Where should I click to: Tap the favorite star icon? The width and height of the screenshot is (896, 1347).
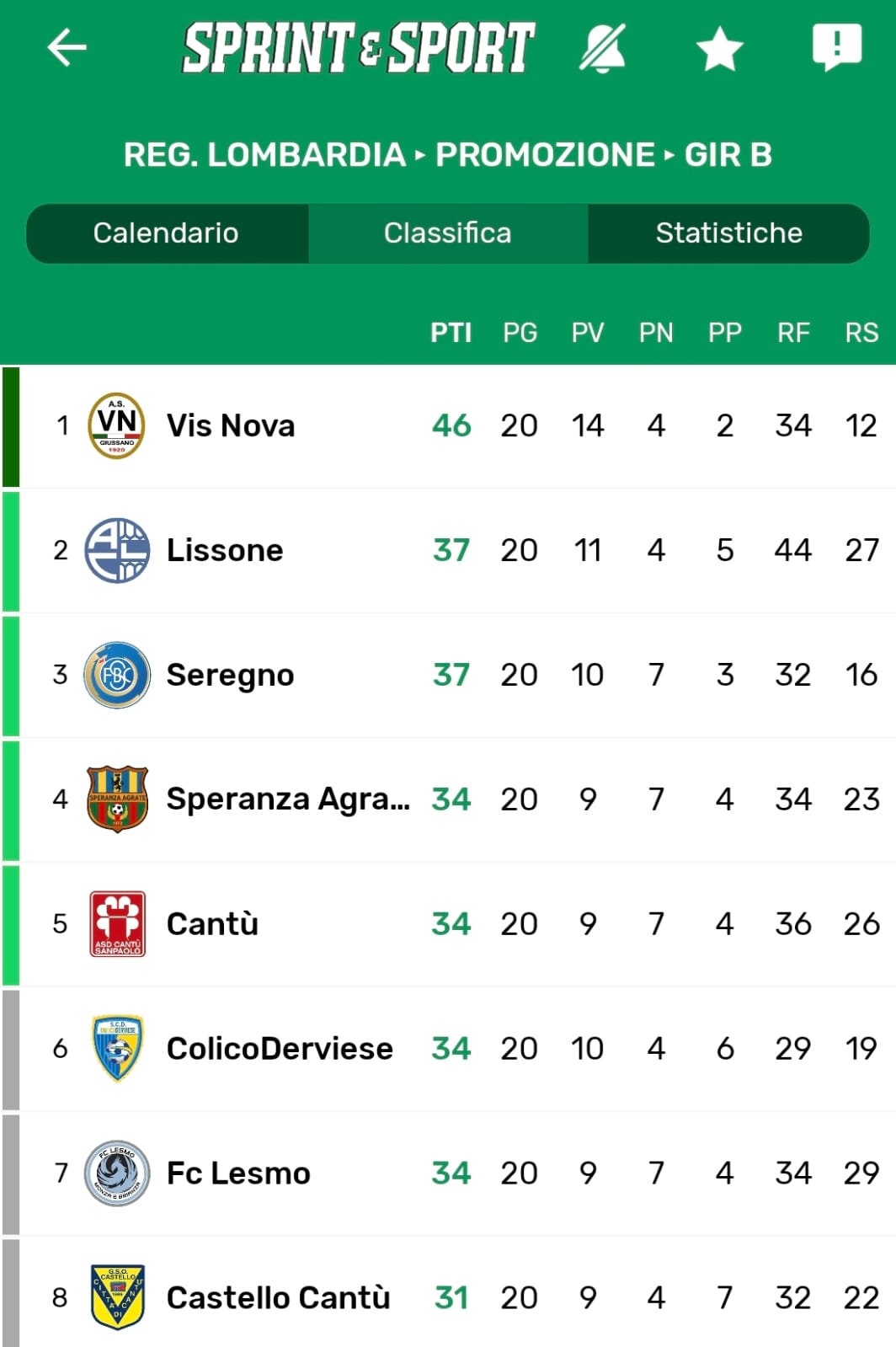pyautogui.click(x=719, y=49)
